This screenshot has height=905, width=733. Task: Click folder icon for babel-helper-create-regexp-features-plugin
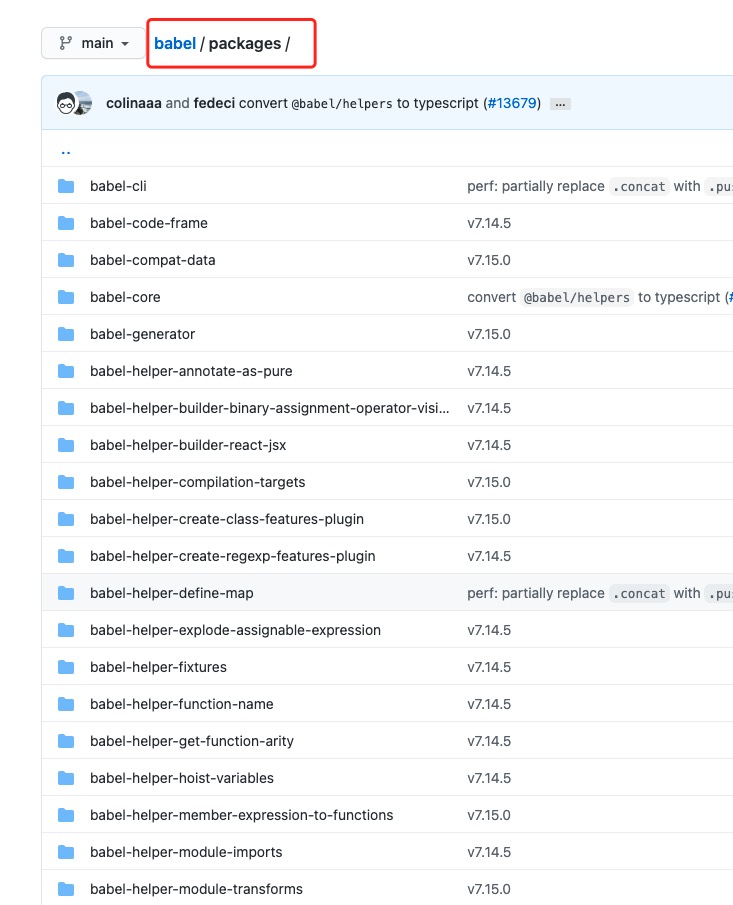(x=66, y=556)
